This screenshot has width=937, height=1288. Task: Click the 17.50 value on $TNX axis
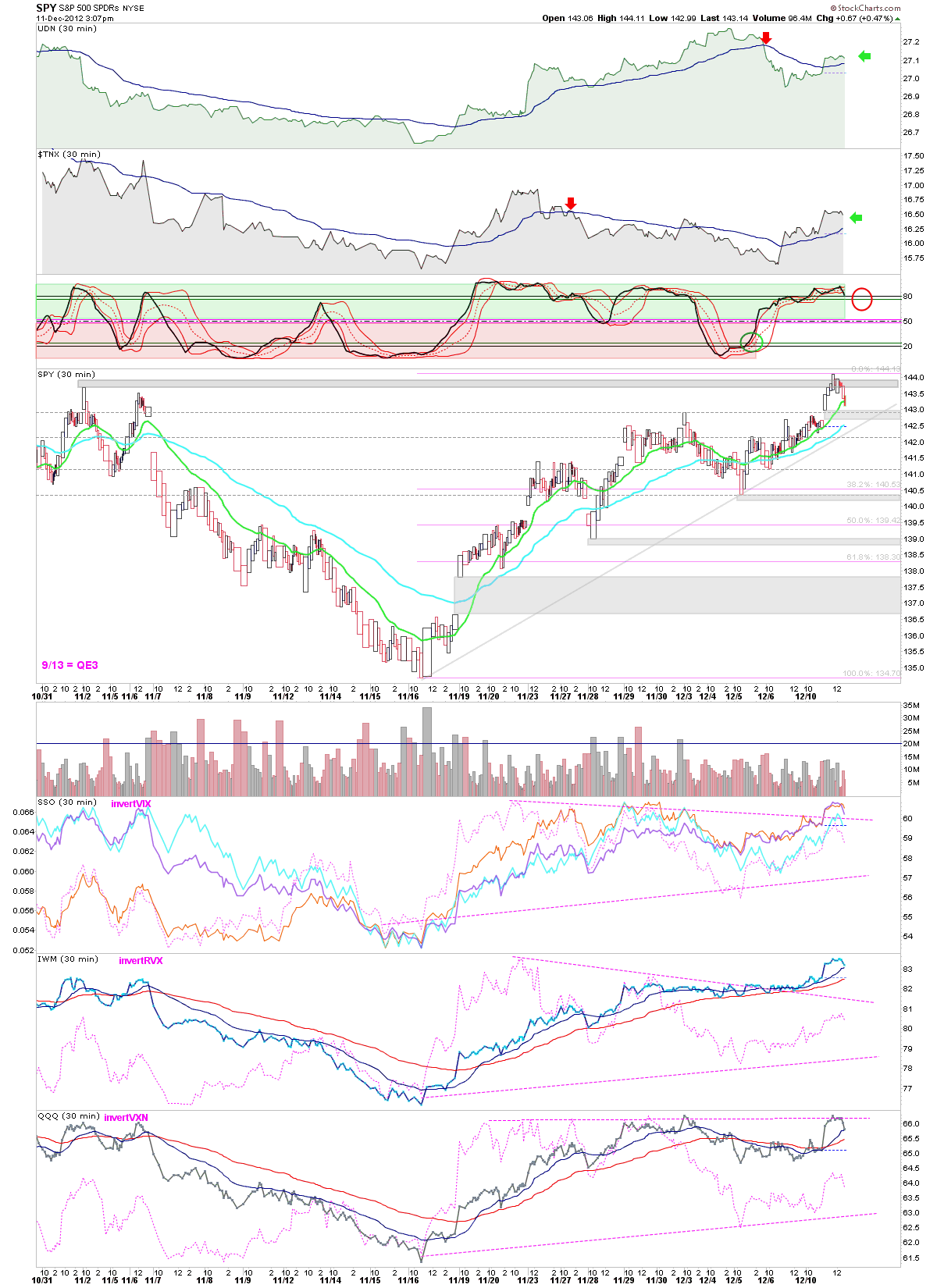tap(914, 156)
